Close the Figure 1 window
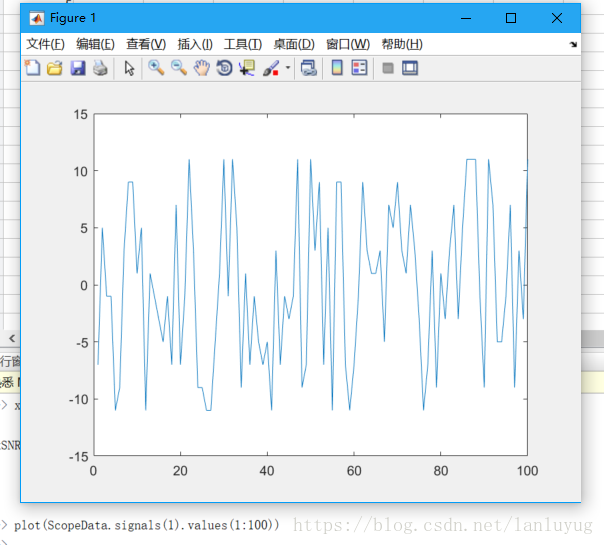604x545 pixels. click(x=557, y=18)
